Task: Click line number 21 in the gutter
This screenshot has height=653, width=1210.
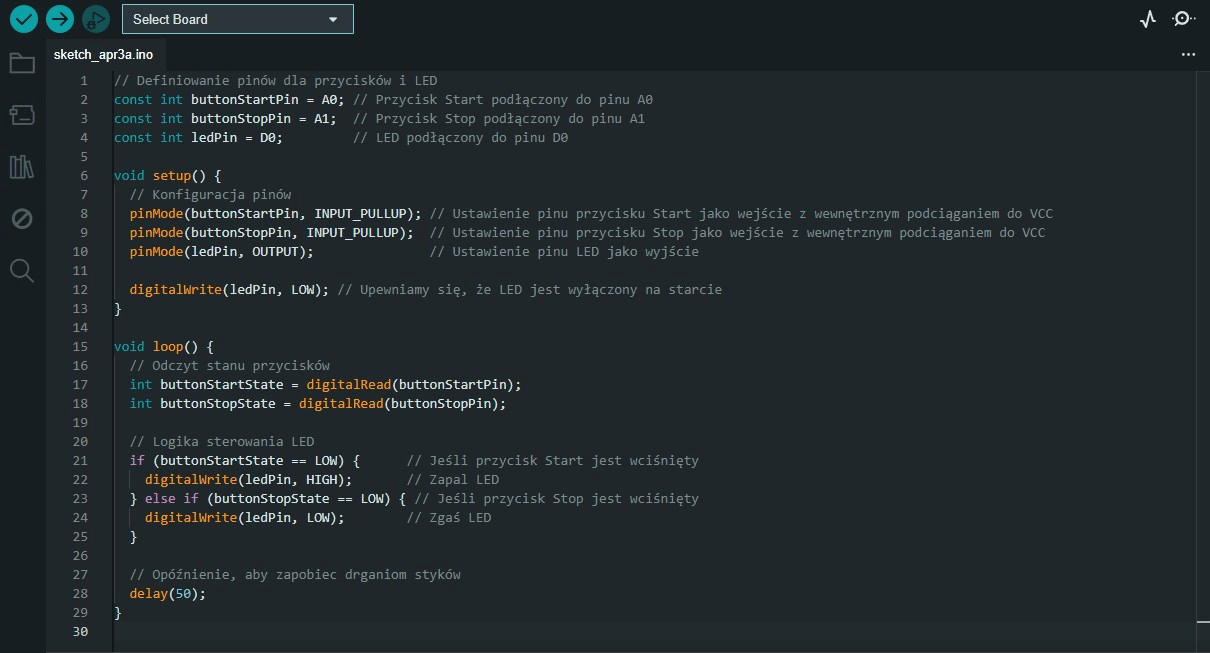Action: [x=81, y=461]
